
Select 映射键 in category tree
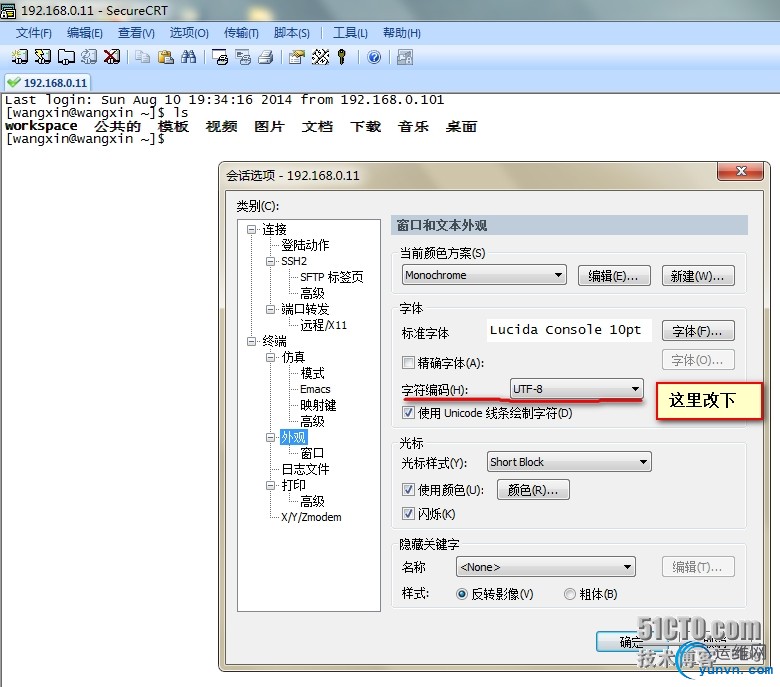318,405
